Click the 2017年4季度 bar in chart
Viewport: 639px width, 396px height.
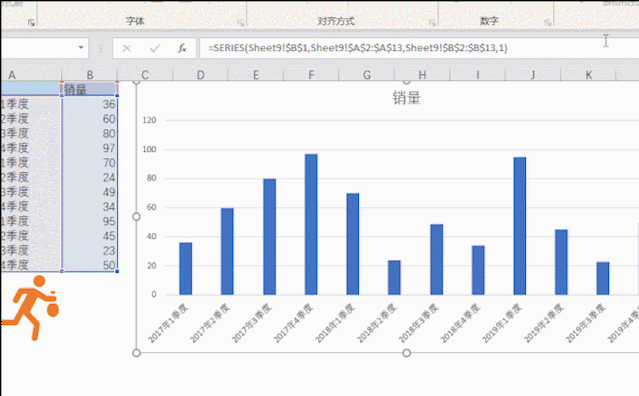coord(311,224)
